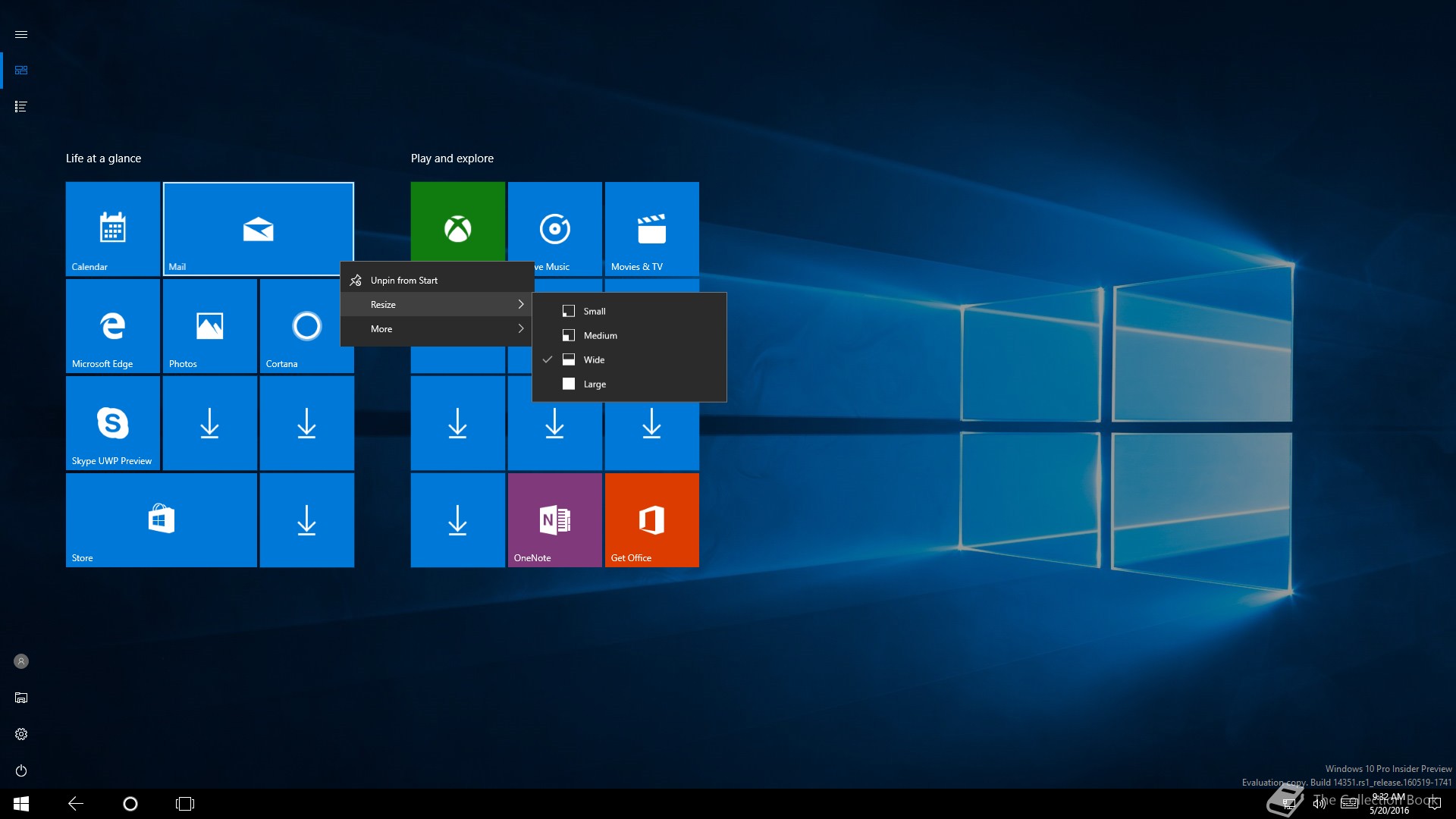Switch to All apps list view
1456x819 pixels.
pos(21,106)
